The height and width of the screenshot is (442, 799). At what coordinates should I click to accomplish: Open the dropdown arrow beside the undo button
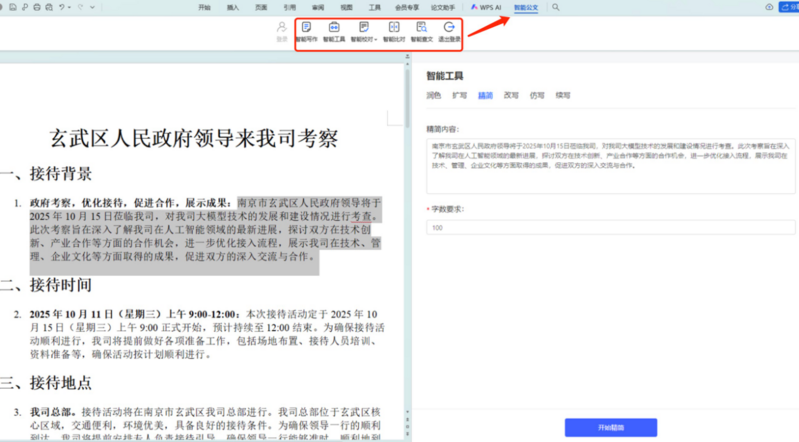tap(70, 7)
